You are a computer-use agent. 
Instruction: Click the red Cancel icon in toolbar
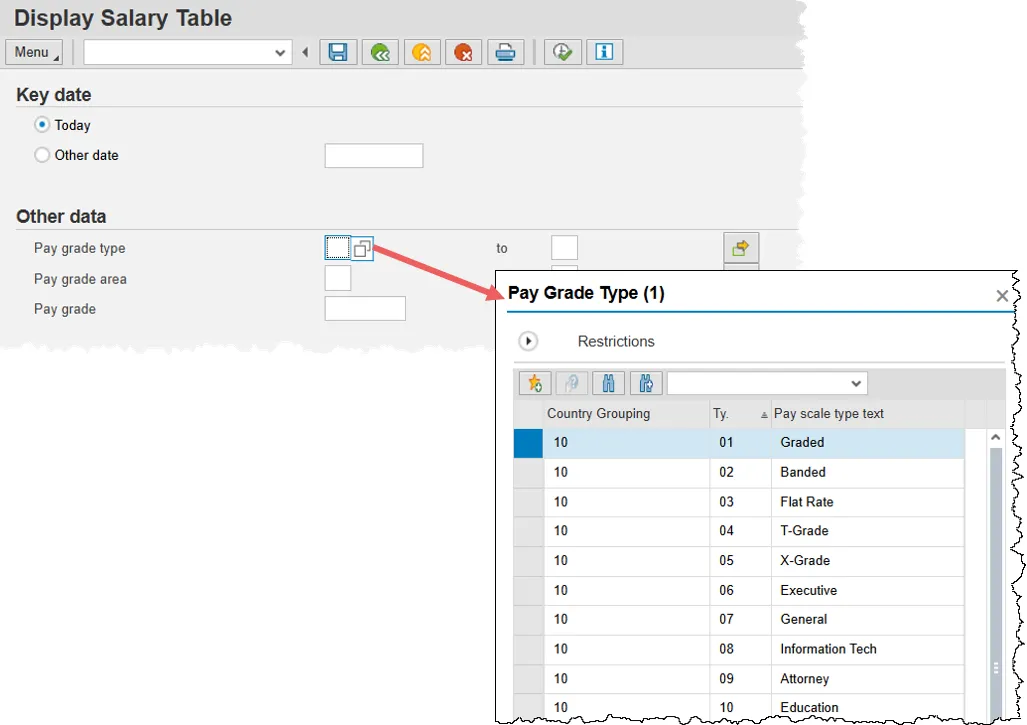[x=464, y=52]
